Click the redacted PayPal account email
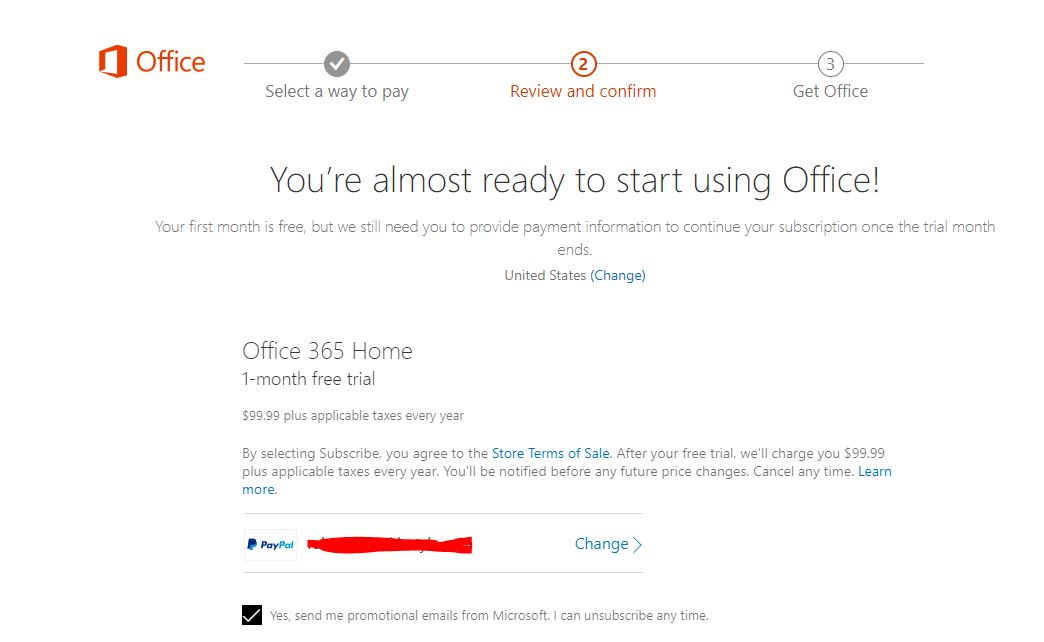 (390, 545)
